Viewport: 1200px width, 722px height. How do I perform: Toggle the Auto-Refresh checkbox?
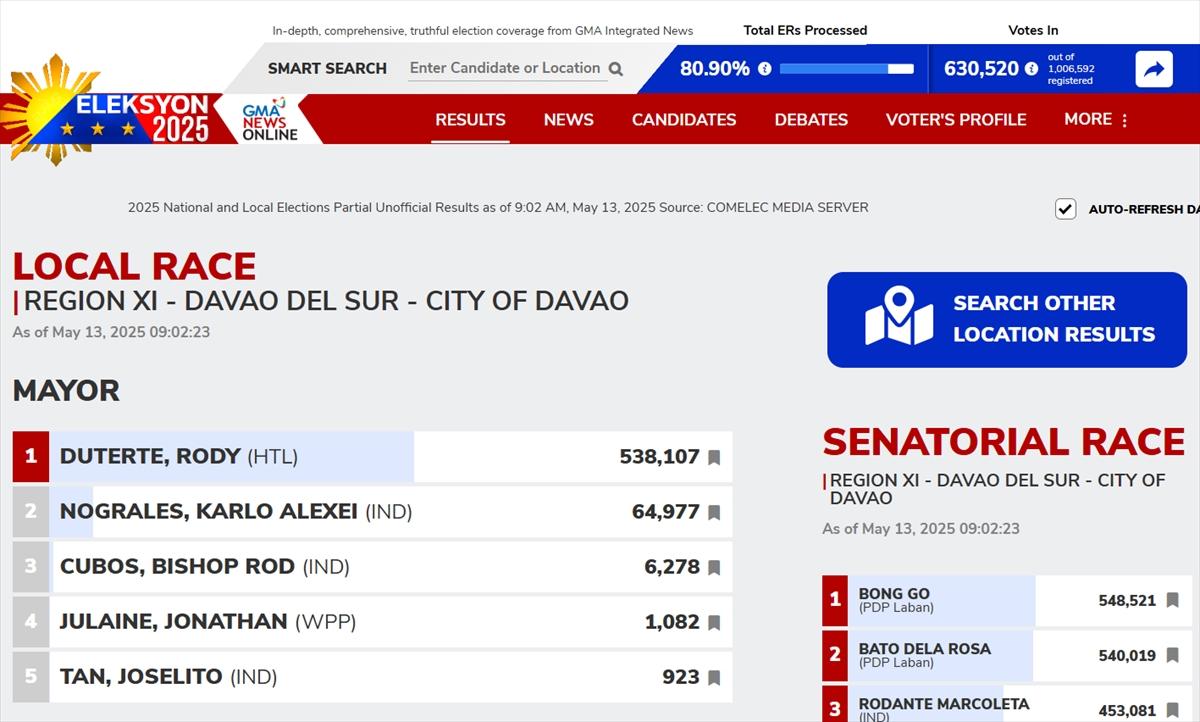pyautogui.click(x=1065, y=209)
